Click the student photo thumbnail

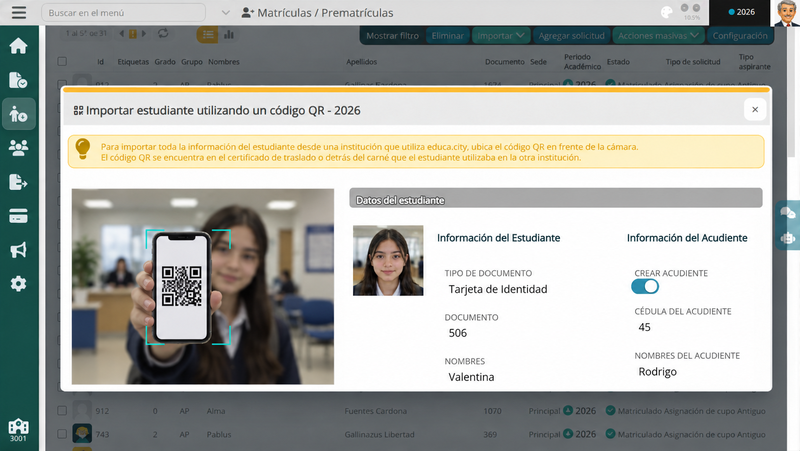pyautogui.click(x=388, y=261)
